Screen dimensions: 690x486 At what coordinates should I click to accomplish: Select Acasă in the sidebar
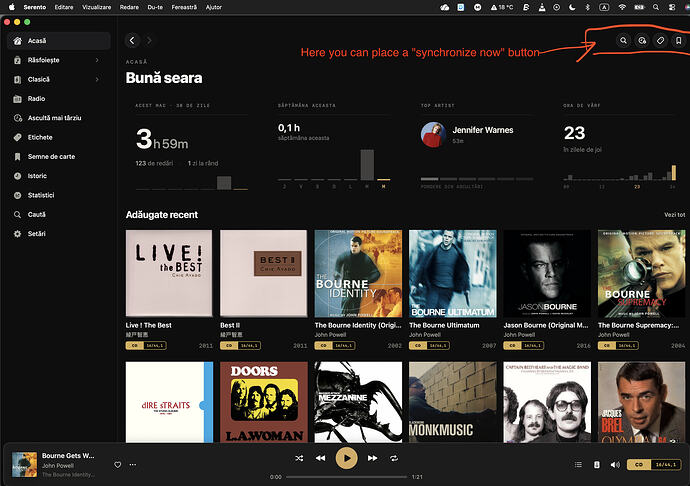click(59, 41)
